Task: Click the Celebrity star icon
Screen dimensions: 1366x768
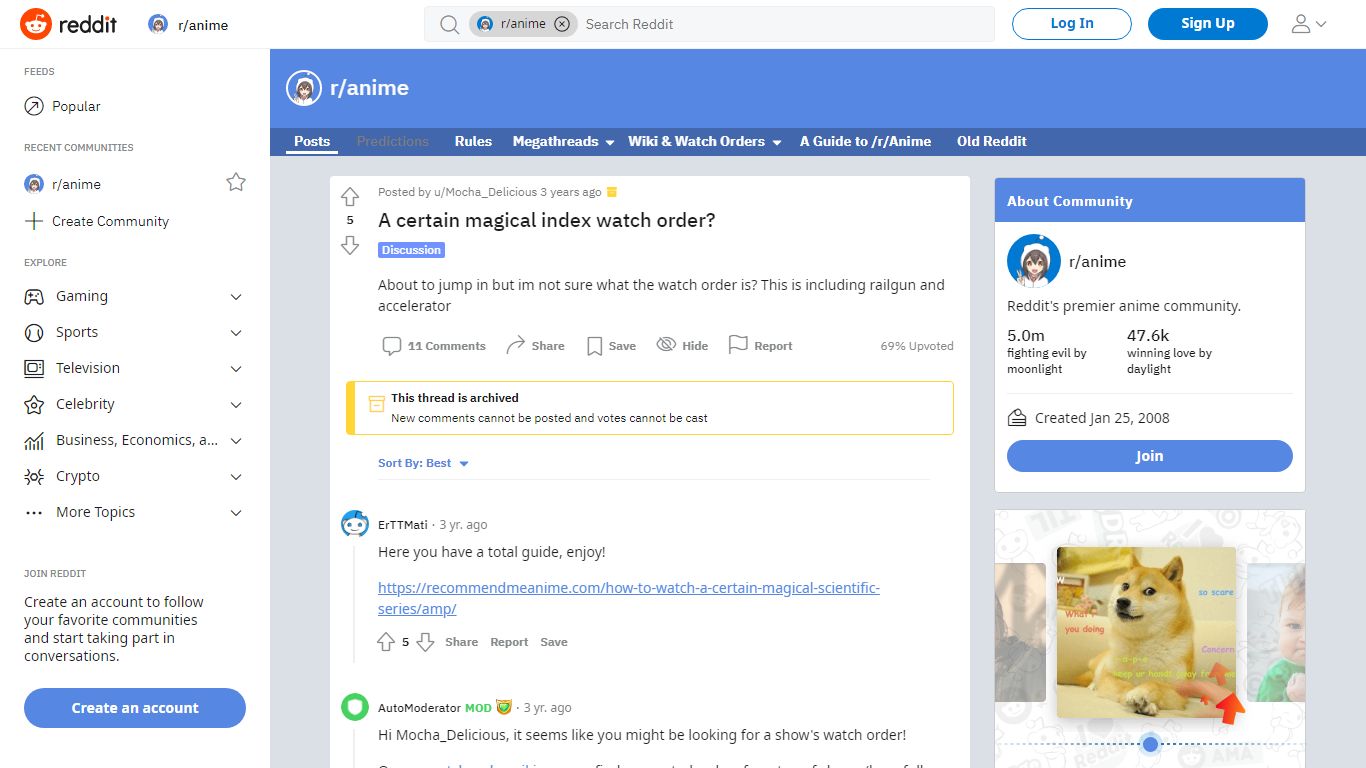Action: pos(34,405)
